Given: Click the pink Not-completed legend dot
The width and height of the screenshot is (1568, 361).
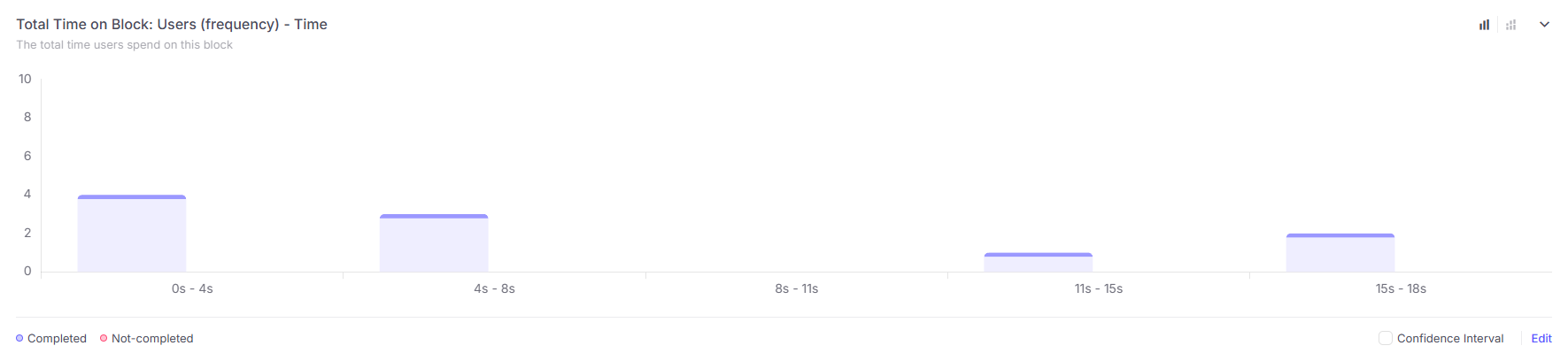Looking at the screenshot, I should pos(104,338).
